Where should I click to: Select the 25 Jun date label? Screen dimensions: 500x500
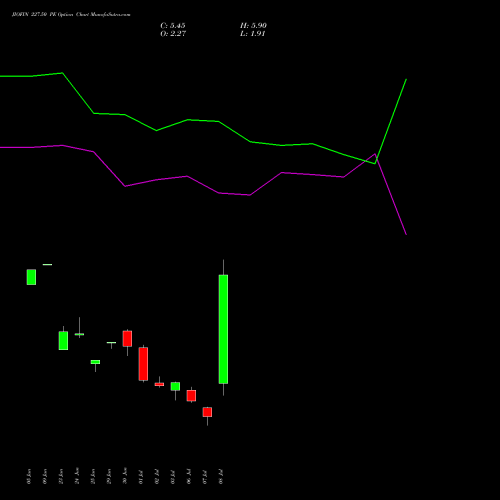tap(93, 476)
